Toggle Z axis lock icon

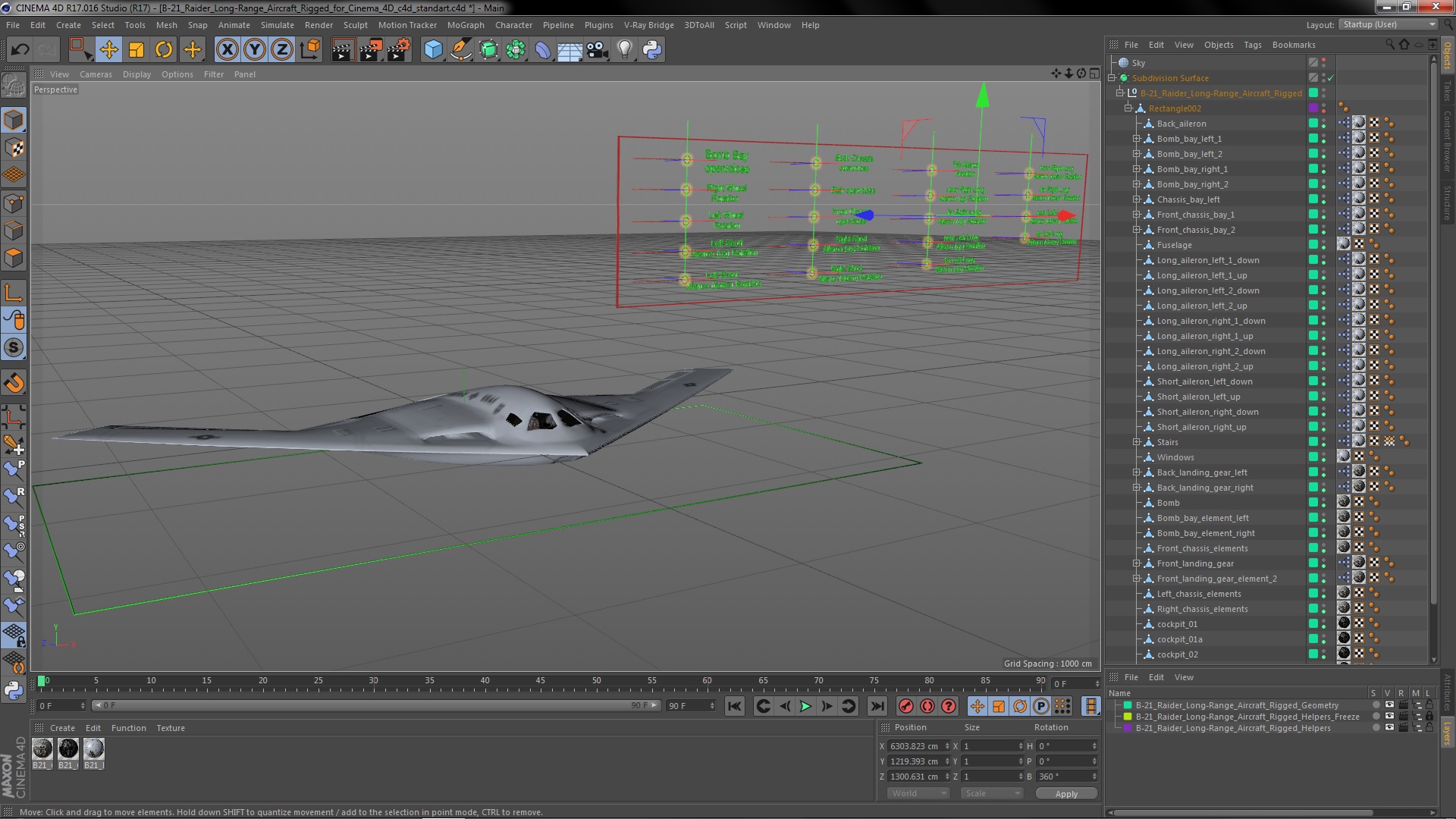click(x=282, y=50)
